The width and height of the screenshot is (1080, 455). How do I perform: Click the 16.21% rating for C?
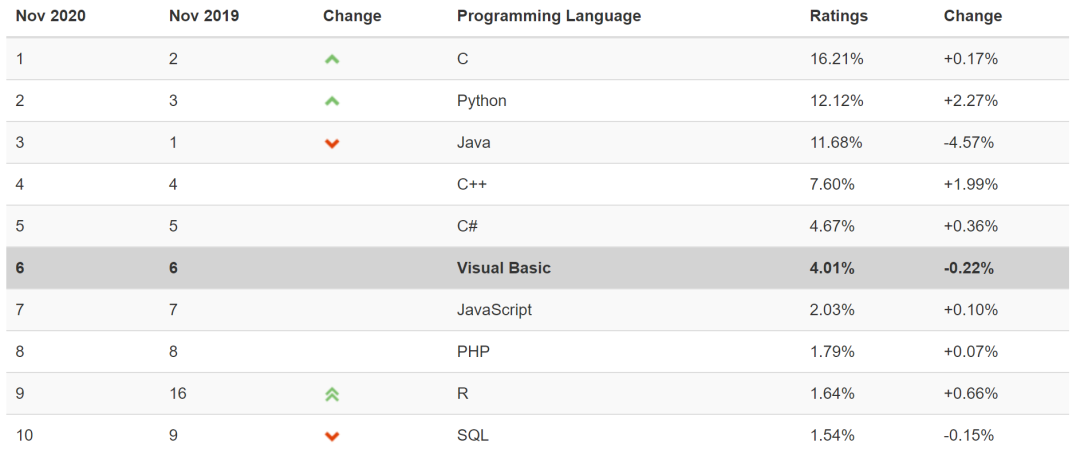(x=836, y=59)
